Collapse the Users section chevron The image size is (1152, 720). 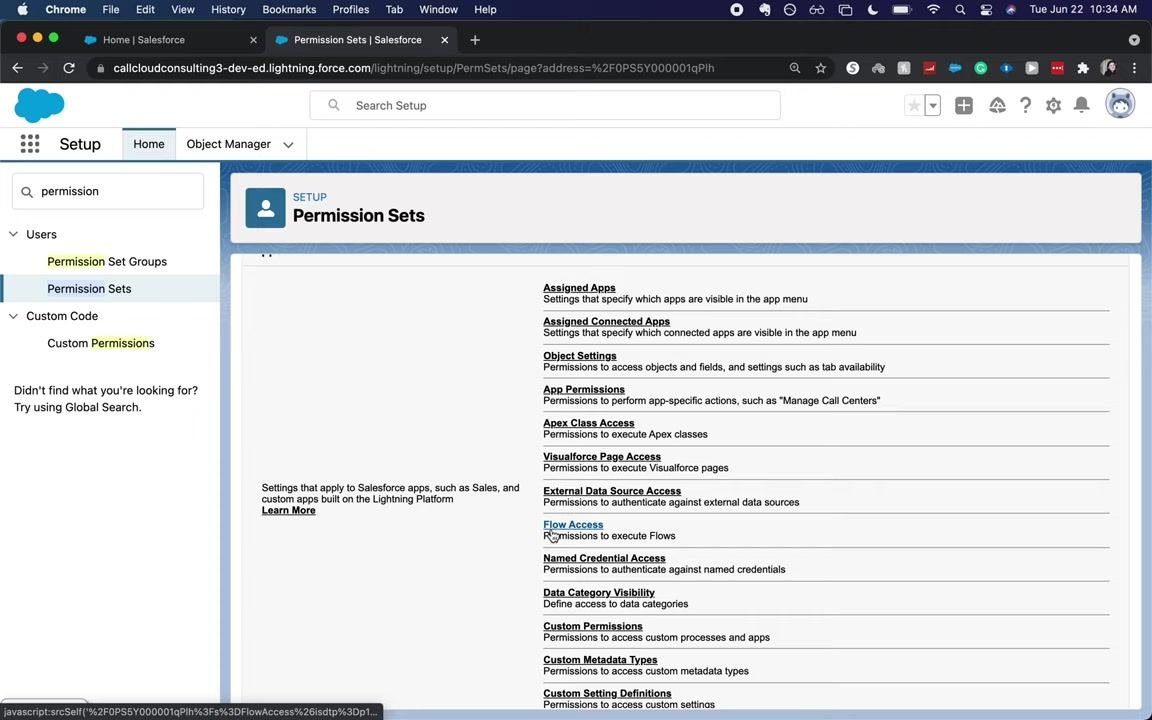coord(13,234)
